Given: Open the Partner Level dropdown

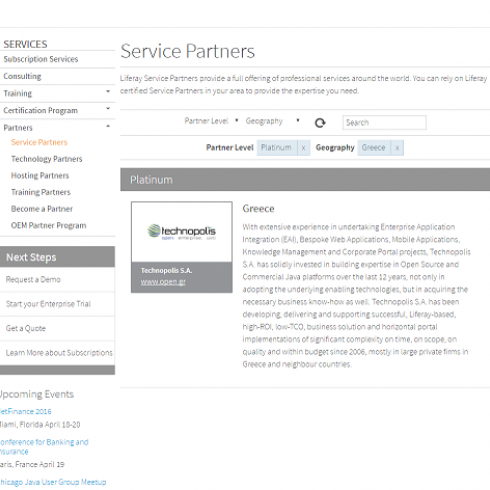Looking at the screenshot, I should [x=211, y=121].
